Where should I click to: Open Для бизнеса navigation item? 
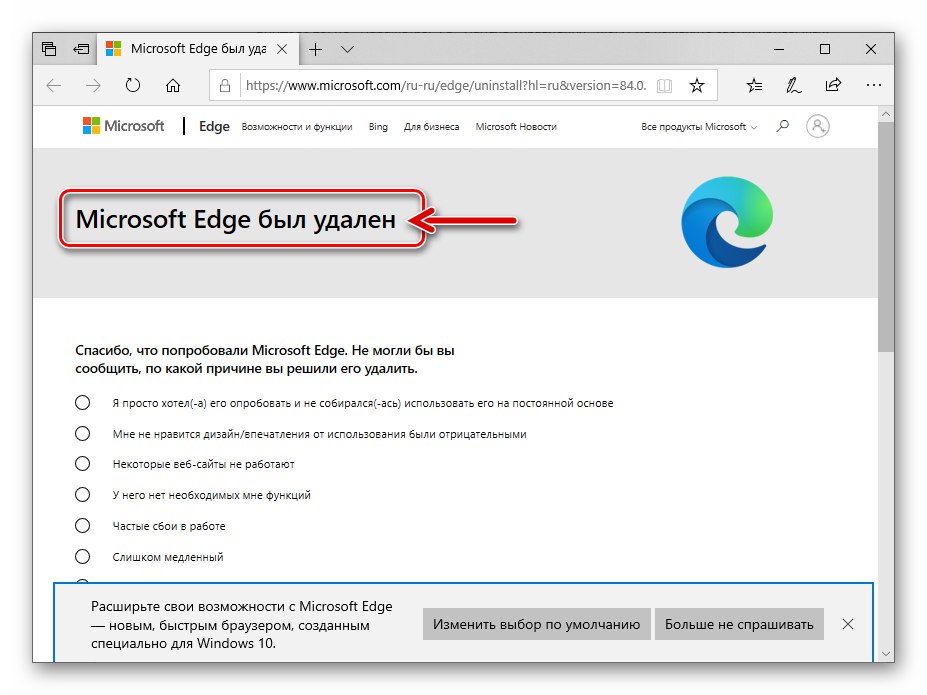pos(432,126)
